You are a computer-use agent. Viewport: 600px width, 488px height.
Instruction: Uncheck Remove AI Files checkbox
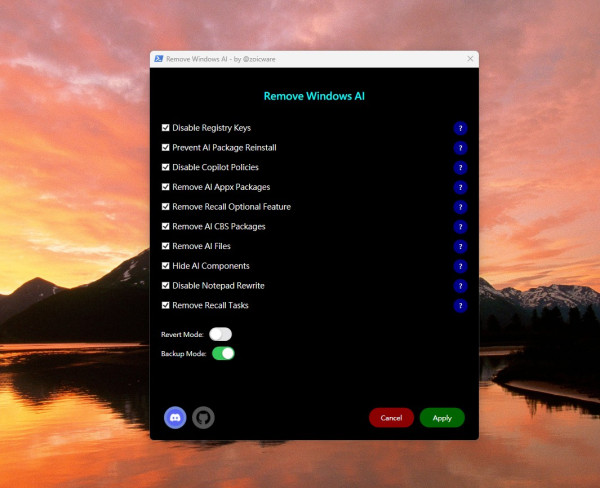coord(165,246)
